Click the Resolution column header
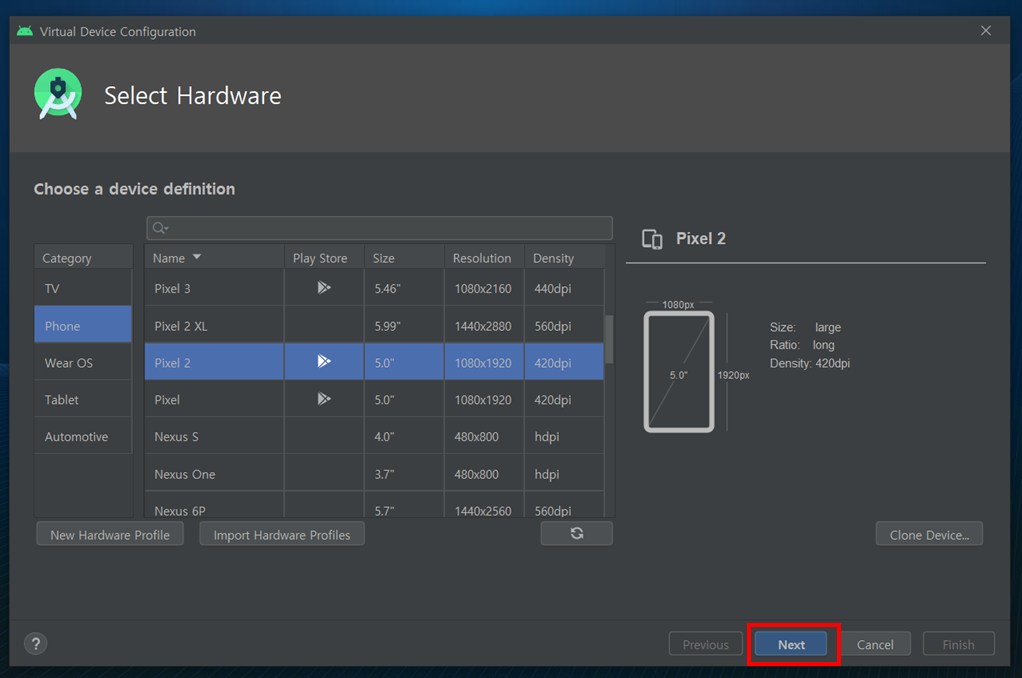Screen dimensions: 1022x678 click(x=484, y=258)
